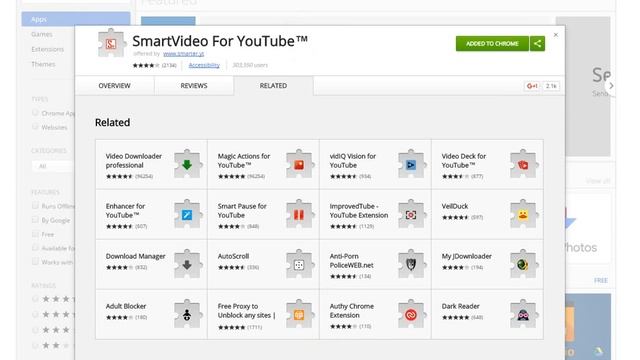Image resolution: width=640 pixels, height=360 pixels.
Task: Click the Download Manager title
Action: [x=136, y=256]
